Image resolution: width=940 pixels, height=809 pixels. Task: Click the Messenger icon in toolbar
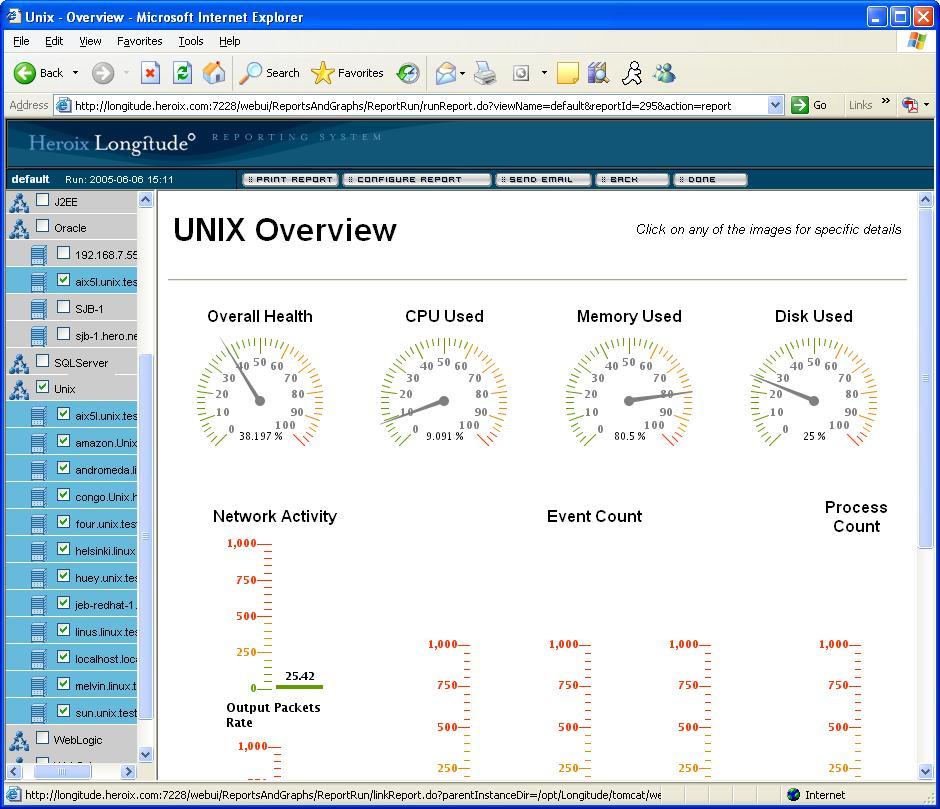point(664,73)
